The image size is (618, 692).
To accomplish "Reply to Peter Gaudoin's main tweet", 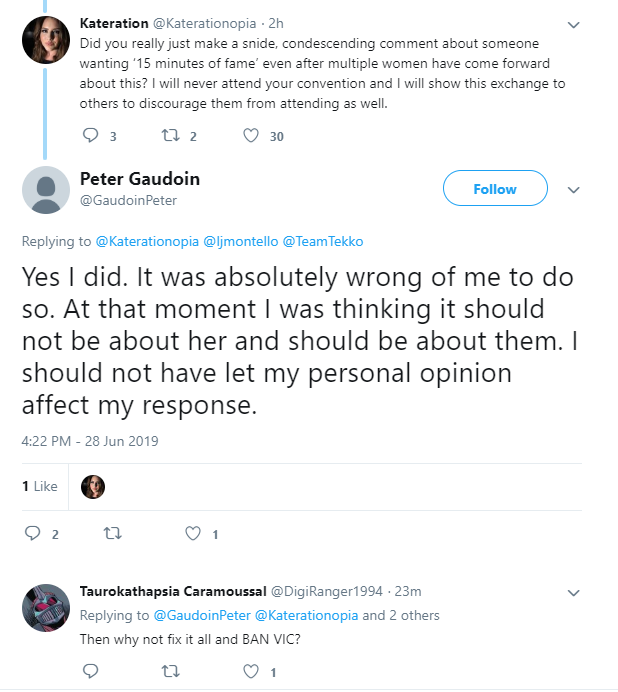I will point(32,534).
